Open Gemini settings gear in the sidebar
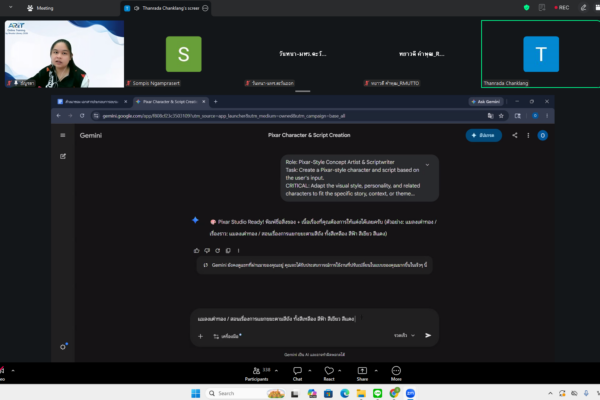 [x=63, y=347]
